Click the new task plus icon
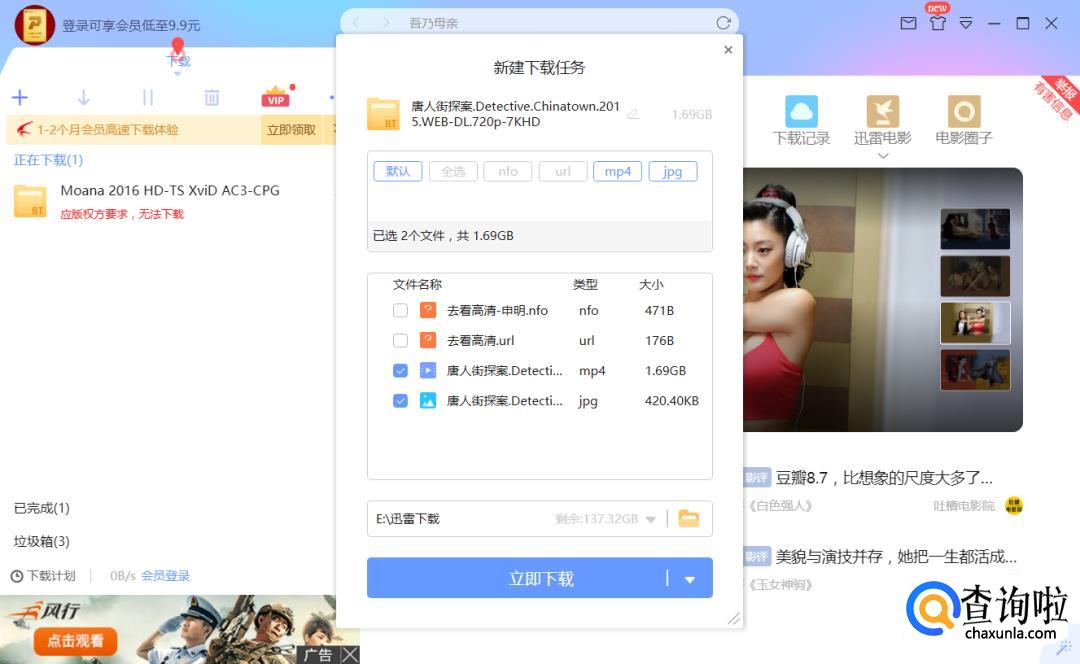This screenshot has width=1080, height=664. click(20, 98)
